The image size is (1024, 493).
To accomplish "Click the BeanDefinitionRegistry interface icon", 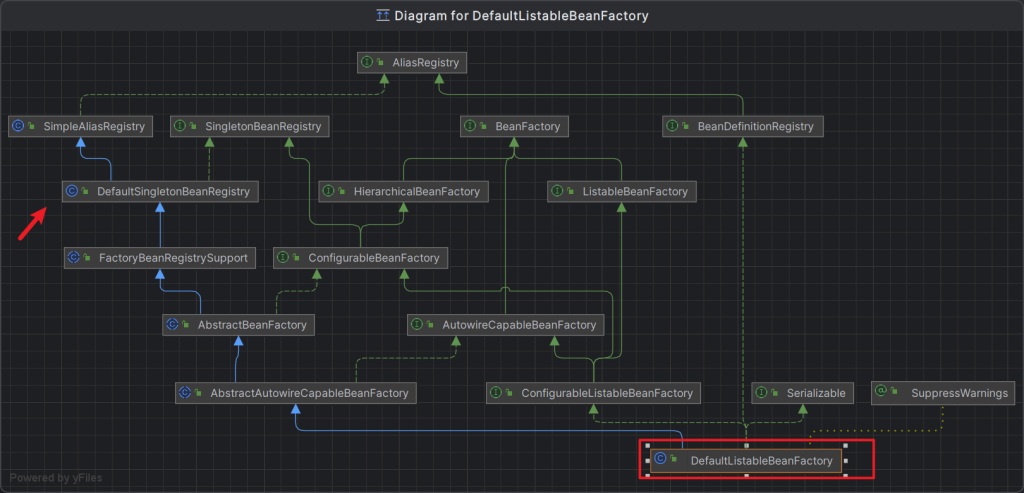I will 672,126.
